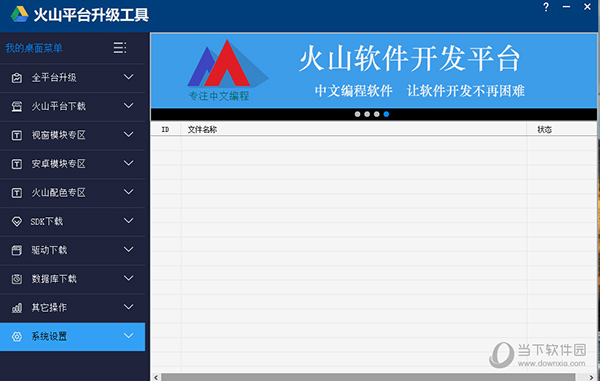Select the 视窗模块专区 menu item

coord(72,135)
